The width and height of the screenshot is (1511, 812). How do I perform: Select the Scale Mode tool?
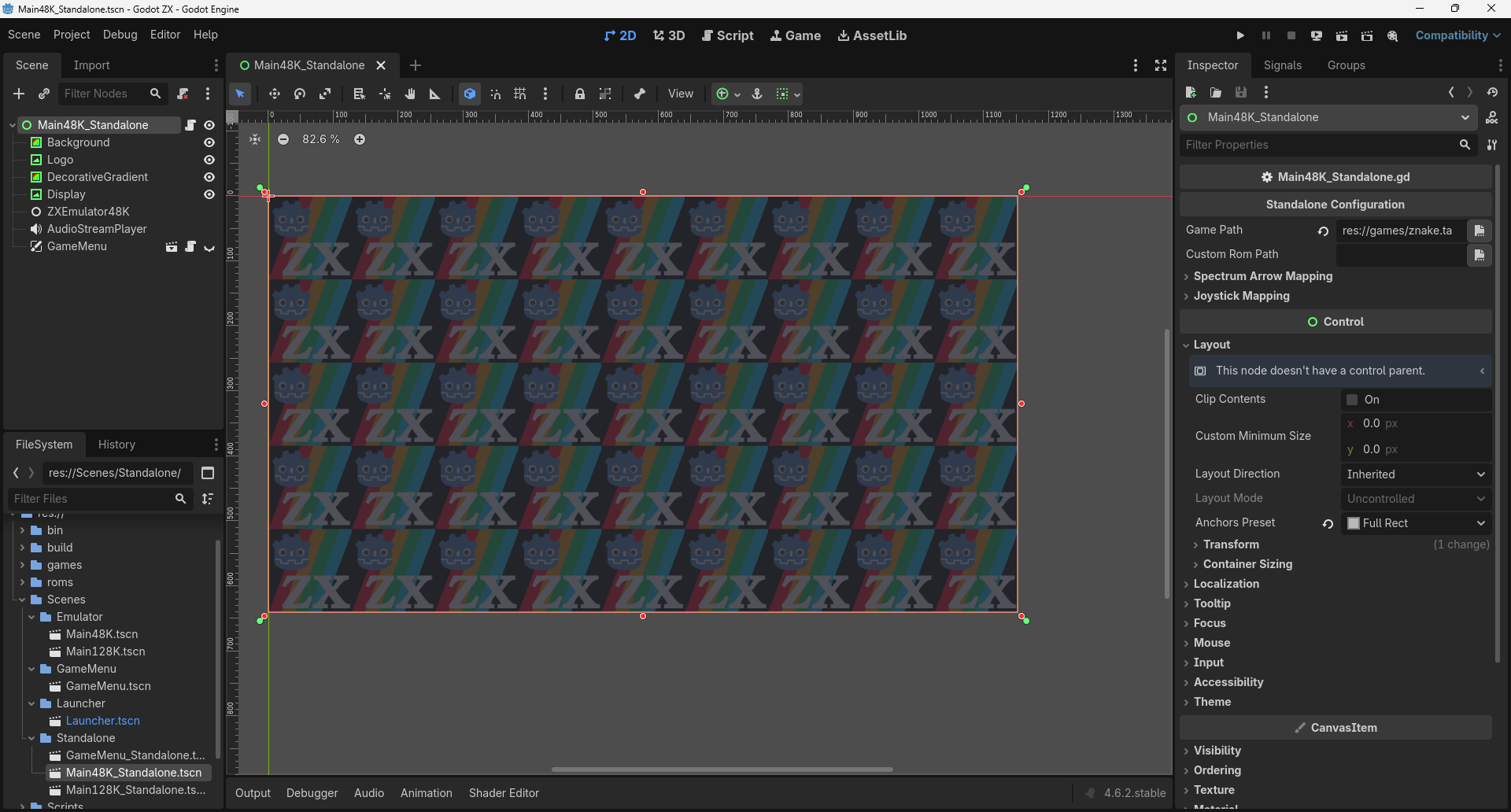pos(325,94)
